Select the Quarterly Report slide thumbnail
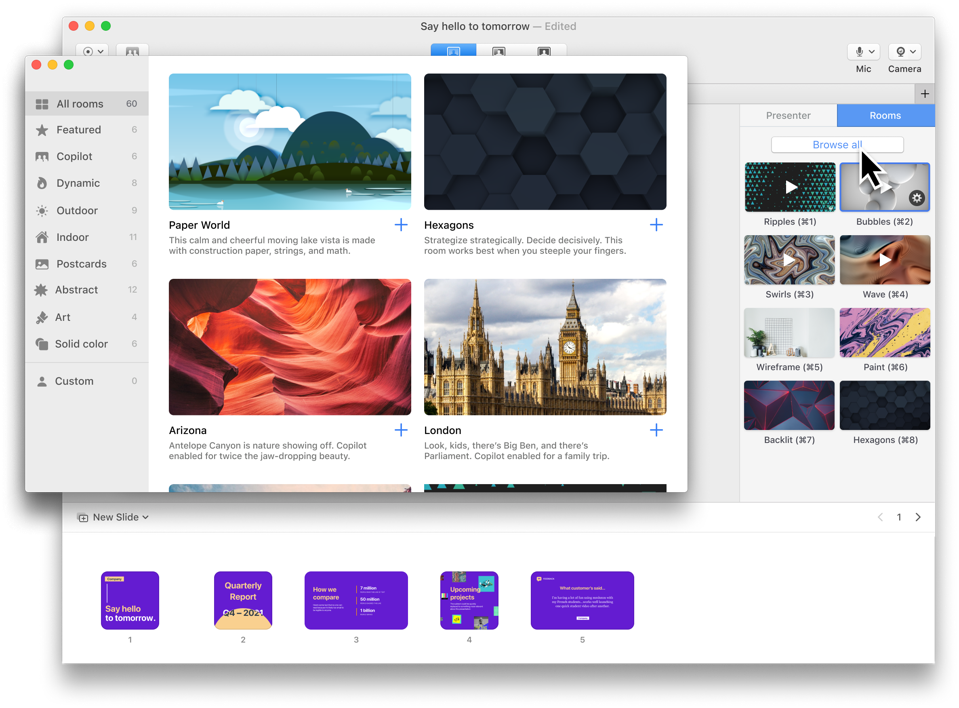 pyautogui.click(x=243, y=600)
